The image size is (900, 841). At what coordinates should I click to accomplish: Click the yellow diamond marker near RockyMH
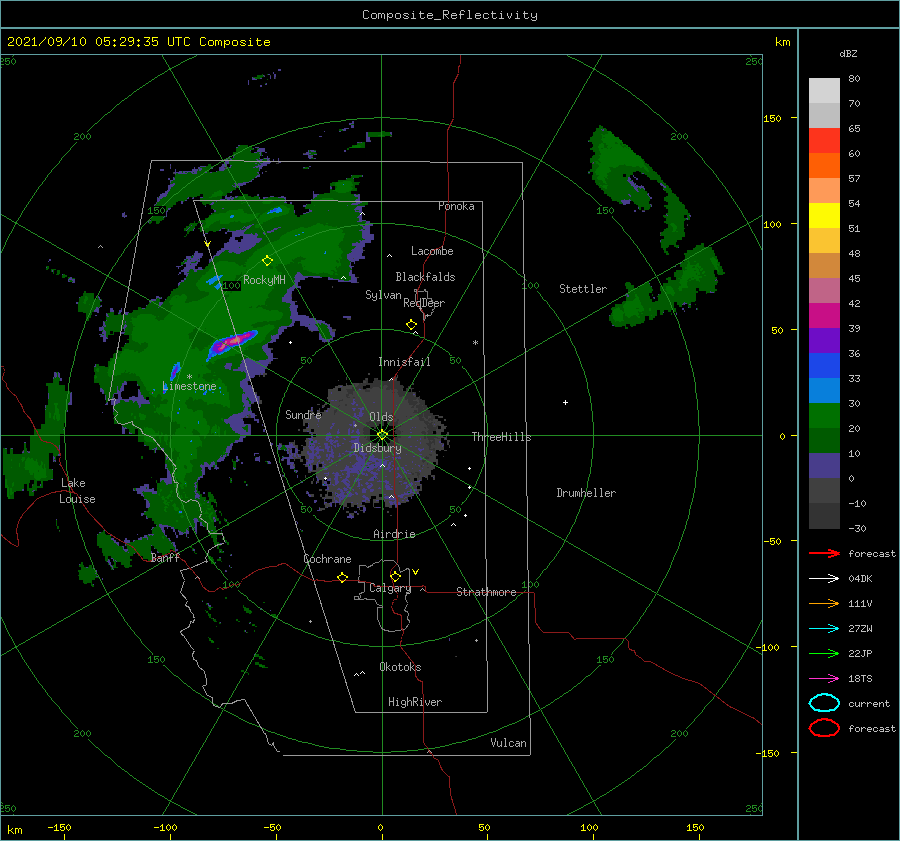coord(267,261)
